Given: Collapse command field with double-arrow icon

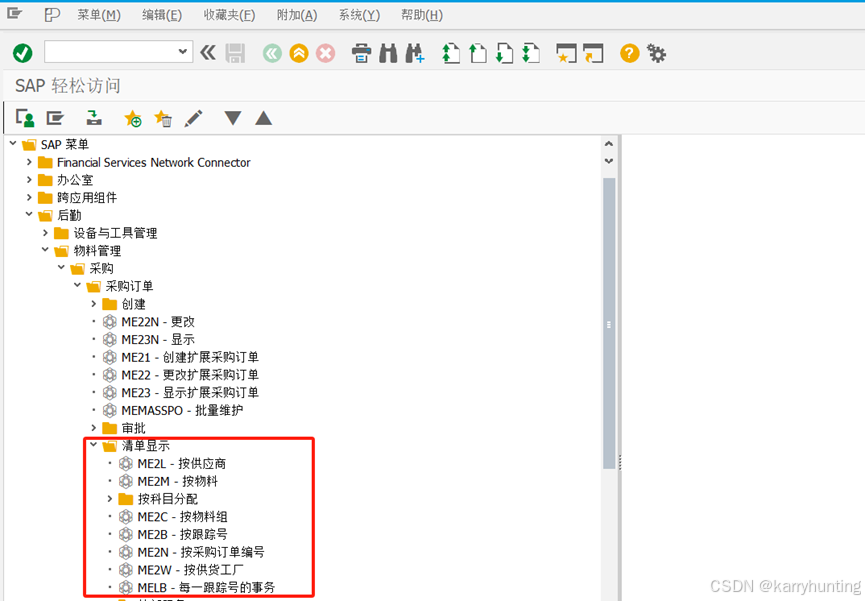Looking at the screenshot, I should [x=208, y=53].
